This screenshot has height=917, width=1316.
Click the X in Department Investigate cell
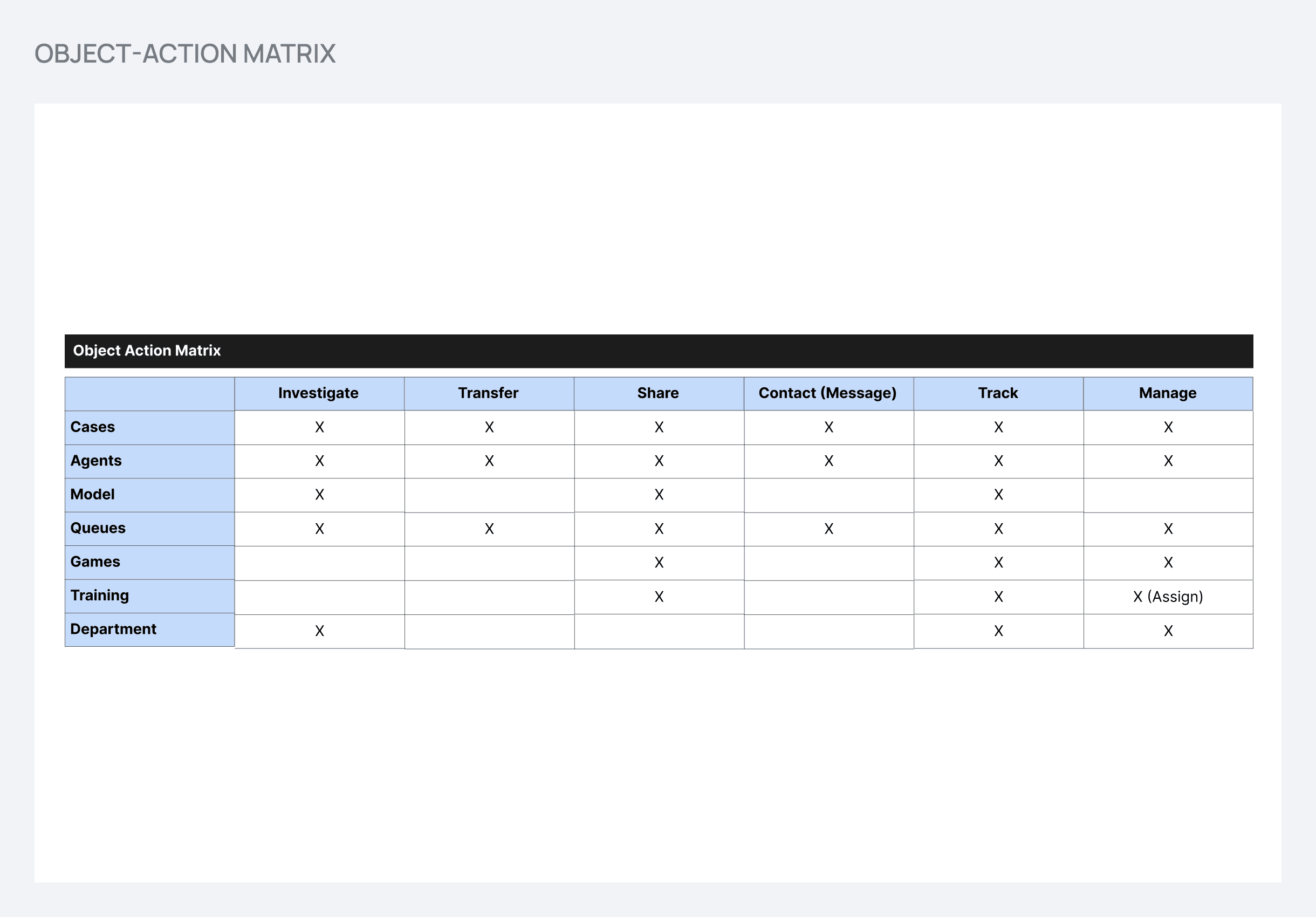click(319, 631)
